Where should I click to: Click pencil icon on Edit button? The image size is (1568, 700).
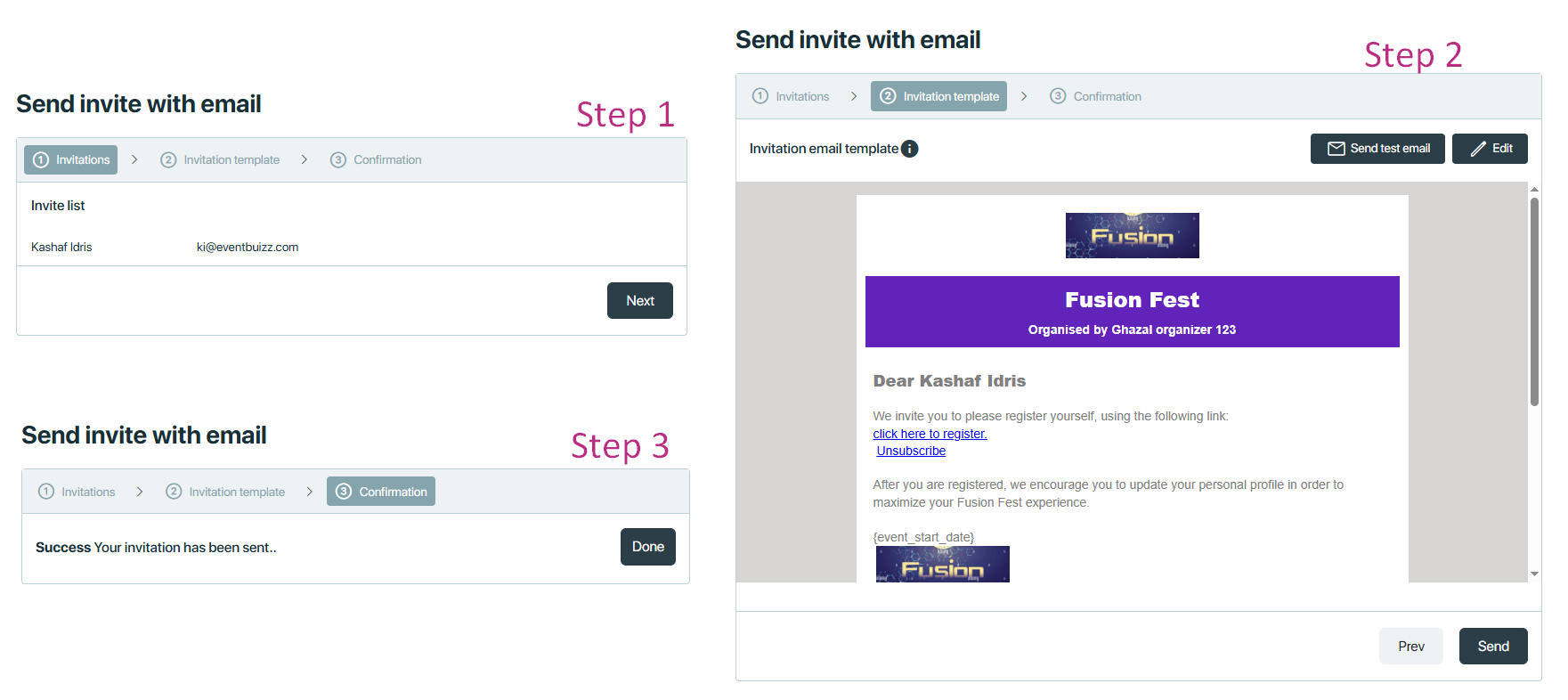(1478, 149)
